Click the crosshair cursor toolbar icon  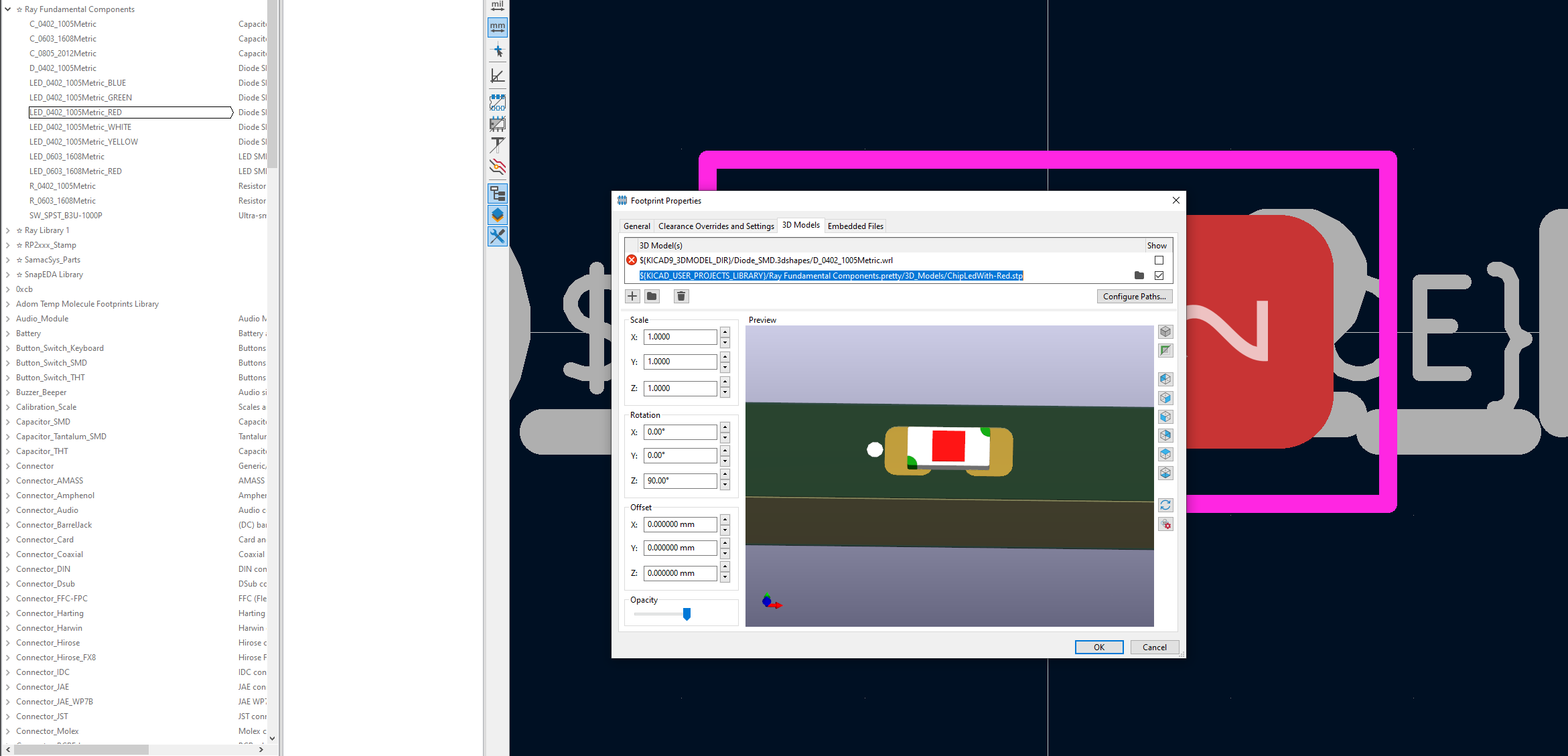tap(498, 51)
